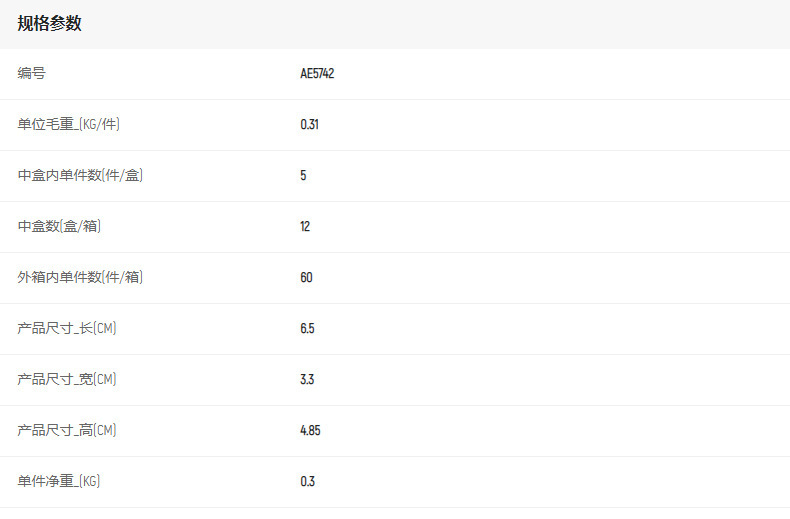Select the product width value 3.3
Viewport: 790px width, 519px height.
[307, 379]
